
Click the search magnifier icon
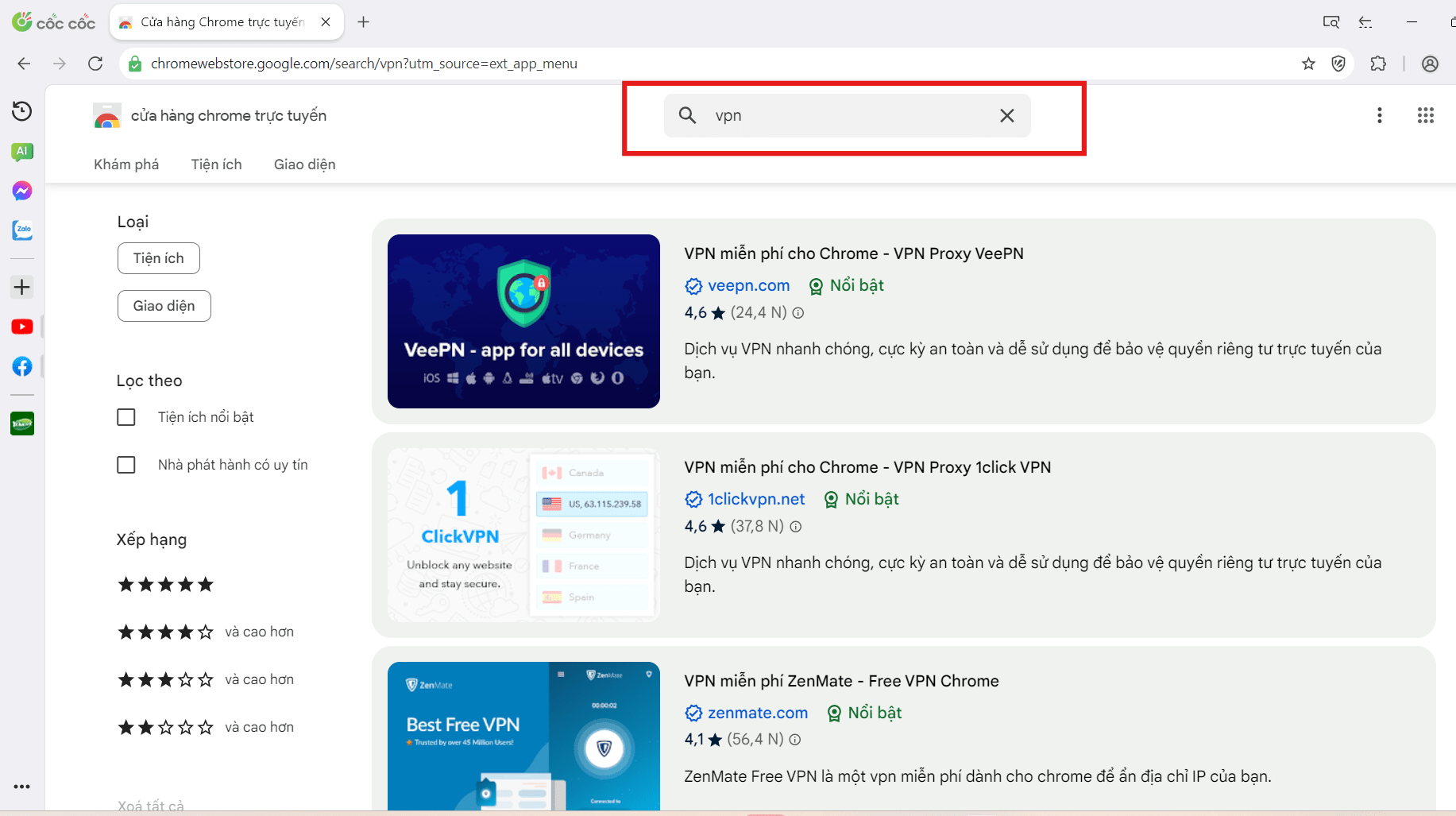pos(688,115)
